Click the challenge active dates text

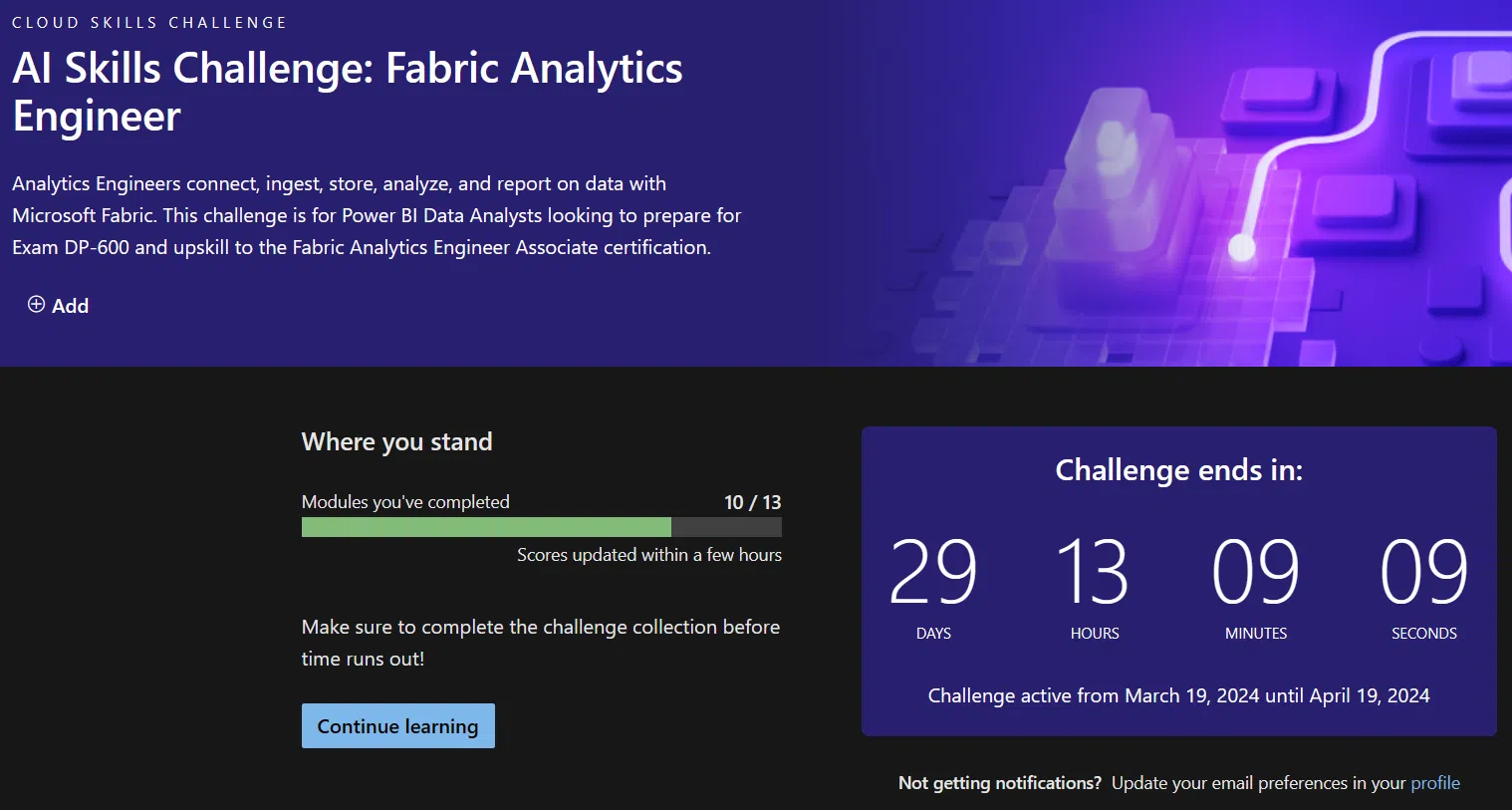1178,695
